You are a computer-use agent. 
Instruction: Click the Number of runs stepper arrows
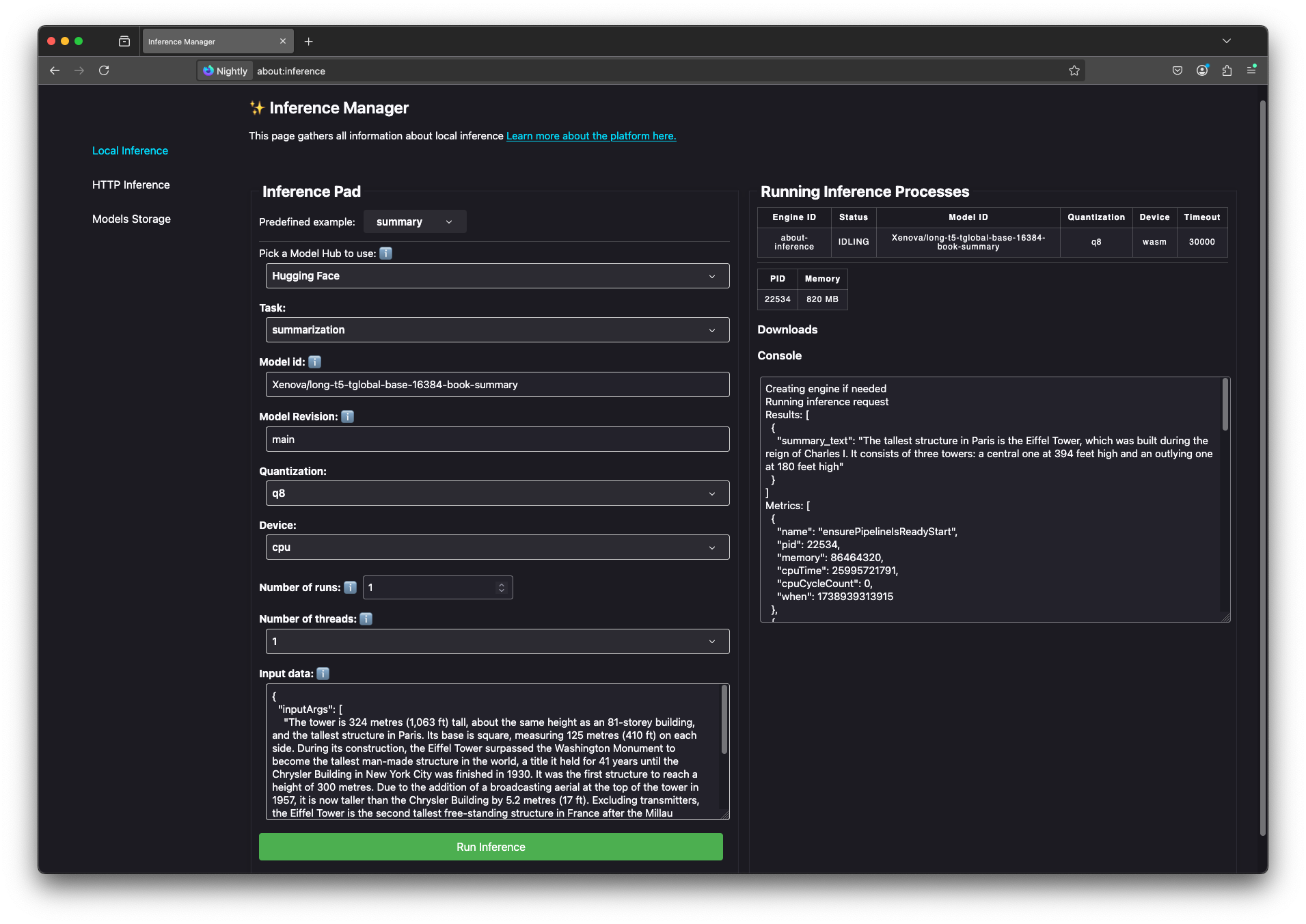tap(502, 587)
